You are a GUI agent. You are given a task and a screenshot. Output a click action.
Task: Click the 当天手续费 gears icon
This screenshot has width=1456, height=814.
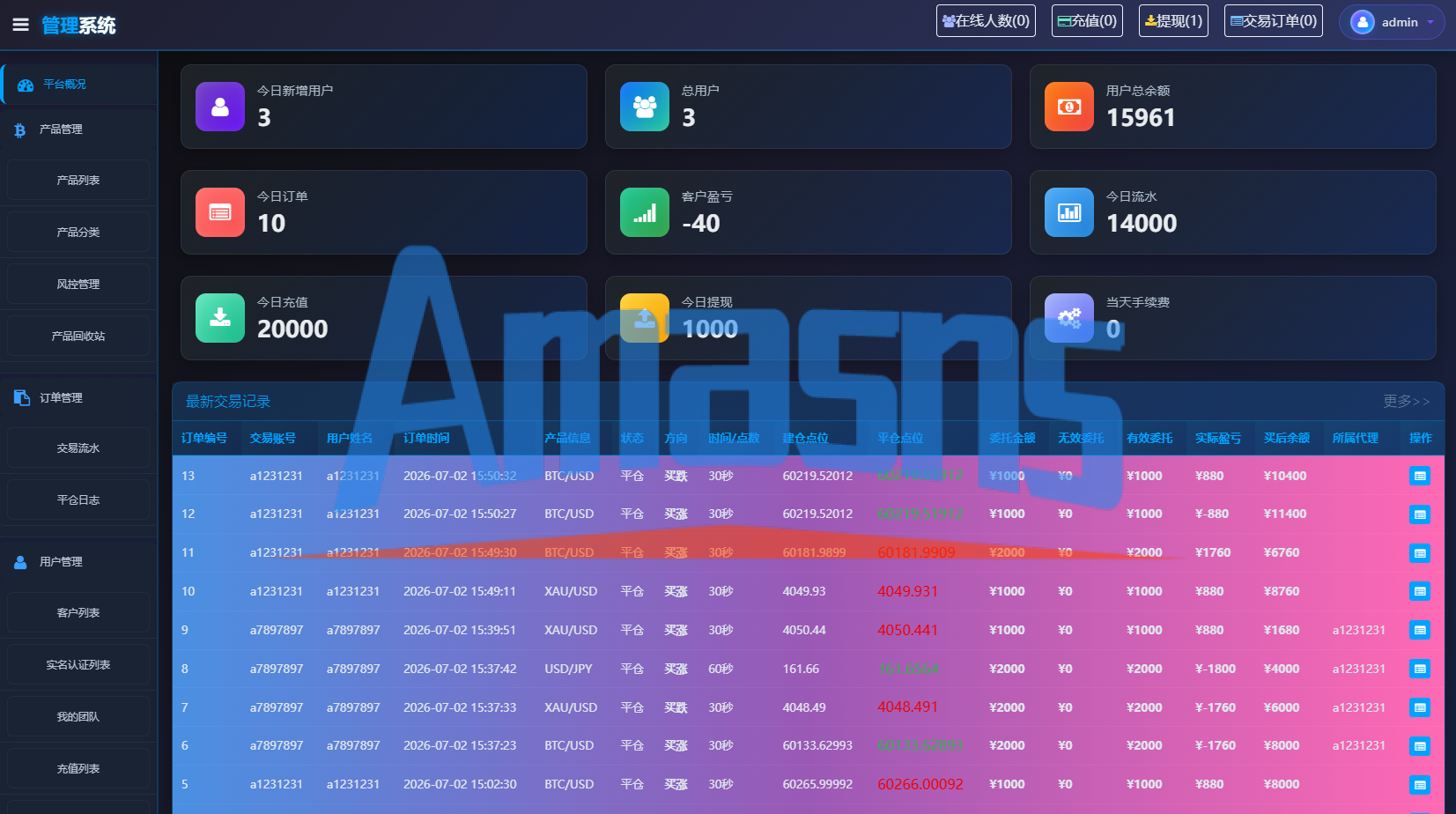(1069, 318)
